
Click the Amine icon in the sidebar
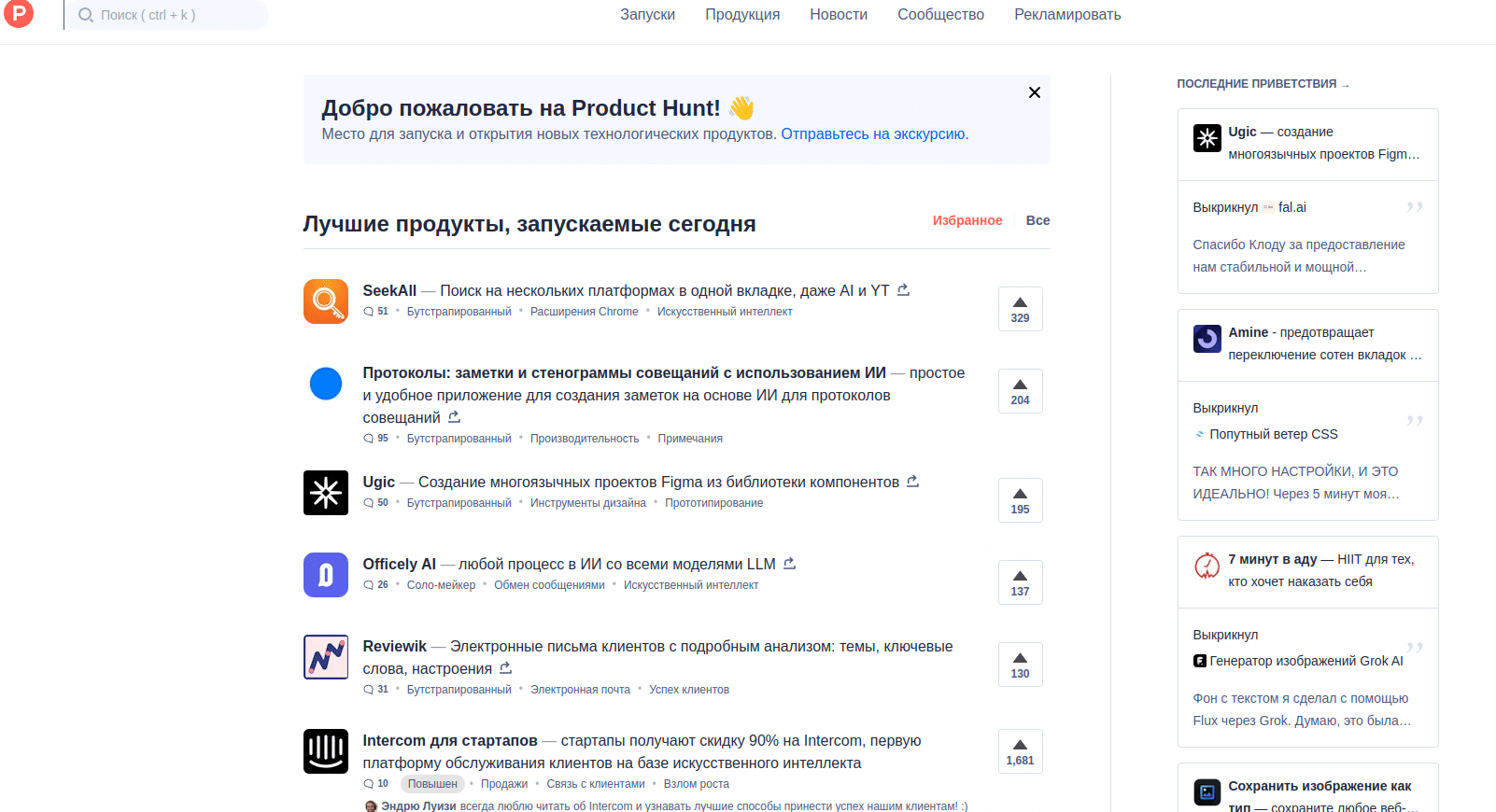(x=1207, y=339)
